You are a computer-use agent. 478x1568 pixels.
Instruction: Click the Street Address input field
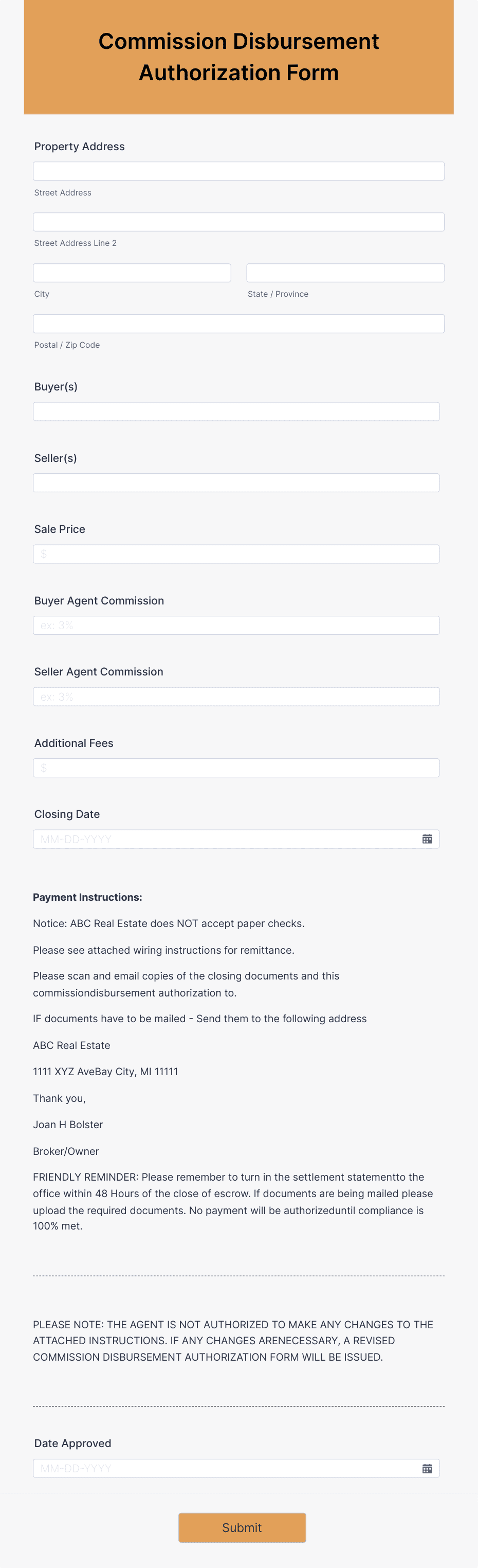[239, 171]
